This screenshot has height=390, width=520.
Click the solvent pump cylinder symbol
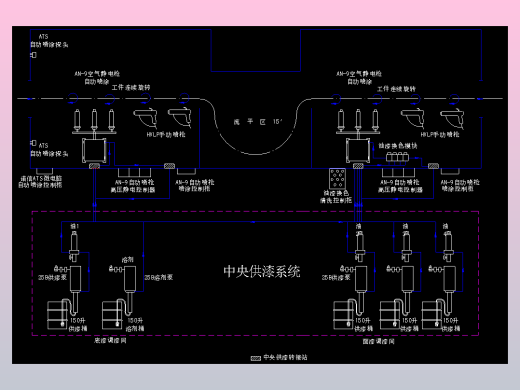coord(130,279)
